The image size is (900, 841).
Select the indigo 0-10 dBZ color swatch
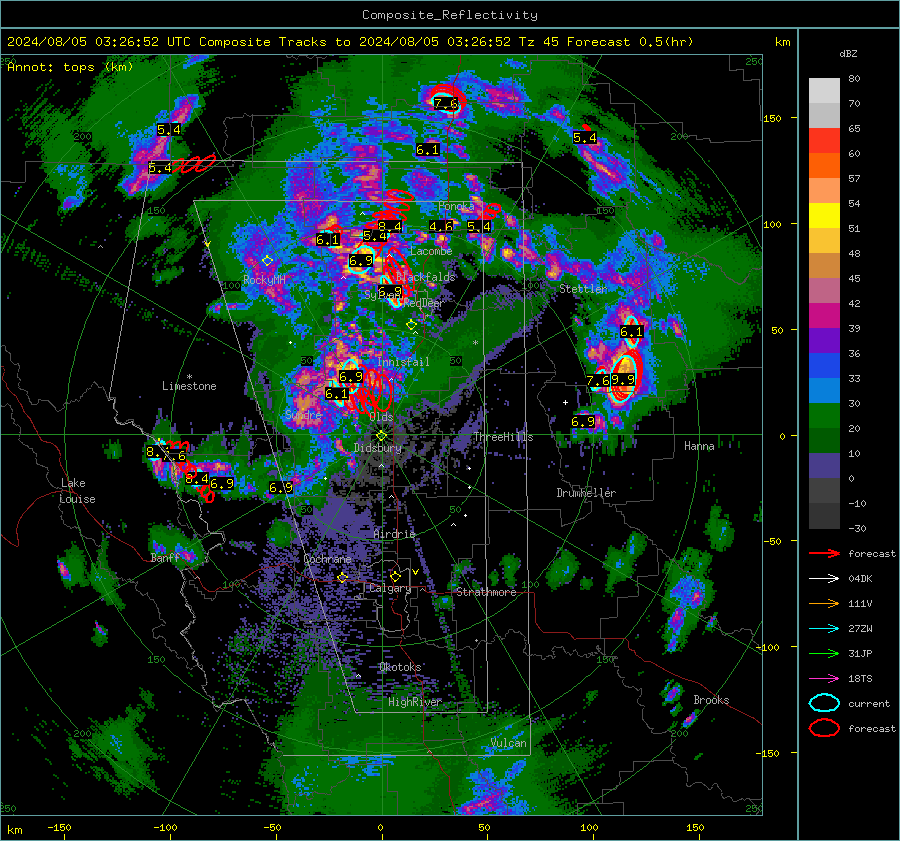824,466
